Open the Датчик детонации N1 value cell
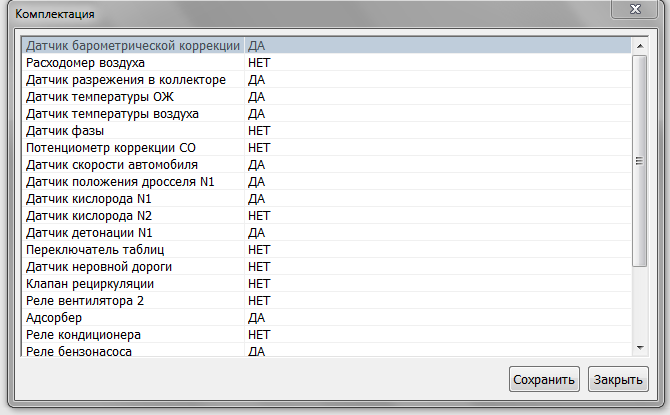This screenshot has height=415, width=670. [256, 232]
